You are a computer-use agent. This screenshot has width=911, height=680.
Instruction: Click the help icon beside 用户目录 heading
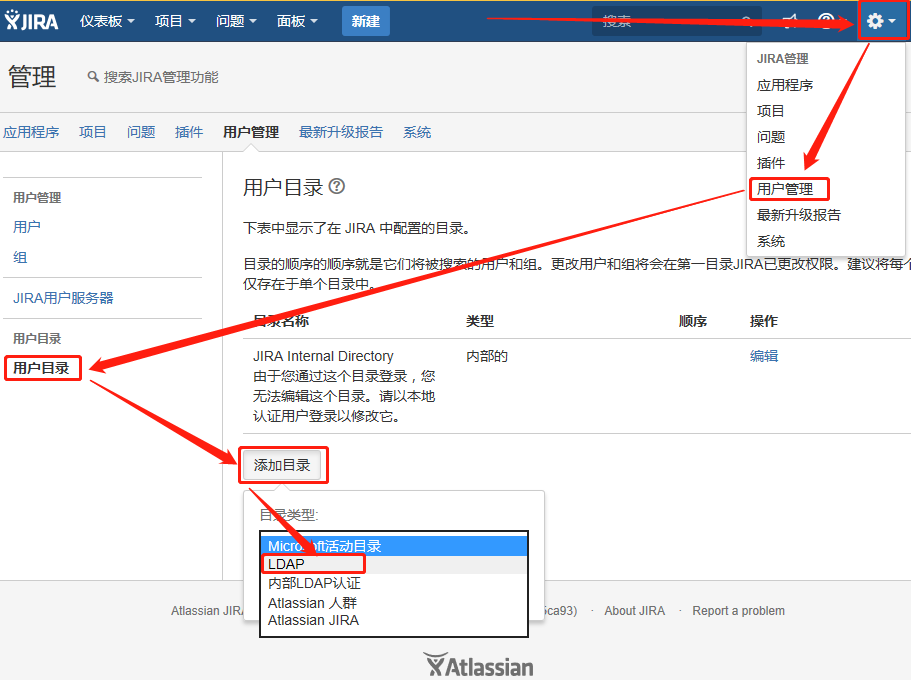[x=335, y=186]
